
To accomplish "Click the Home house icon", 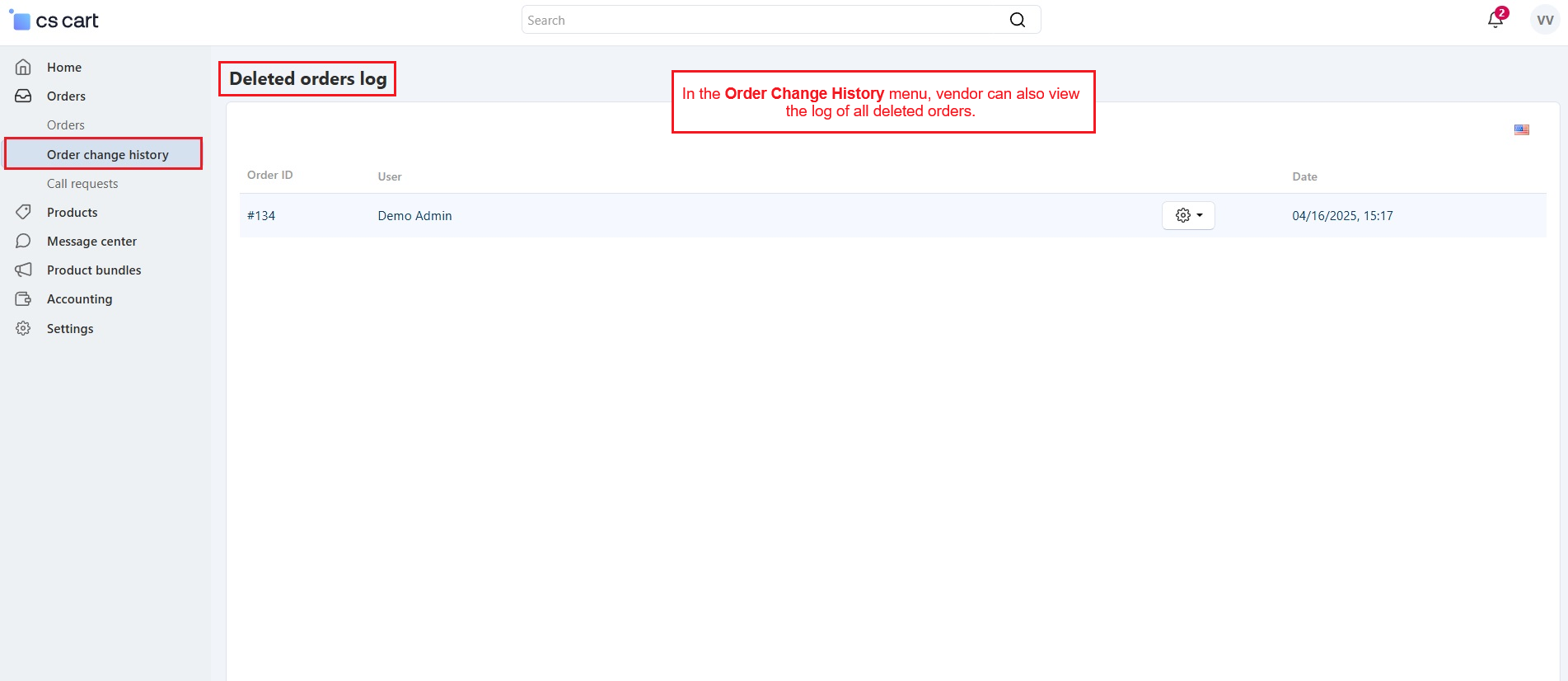I will pyautogui.click(x=23, y=68).
